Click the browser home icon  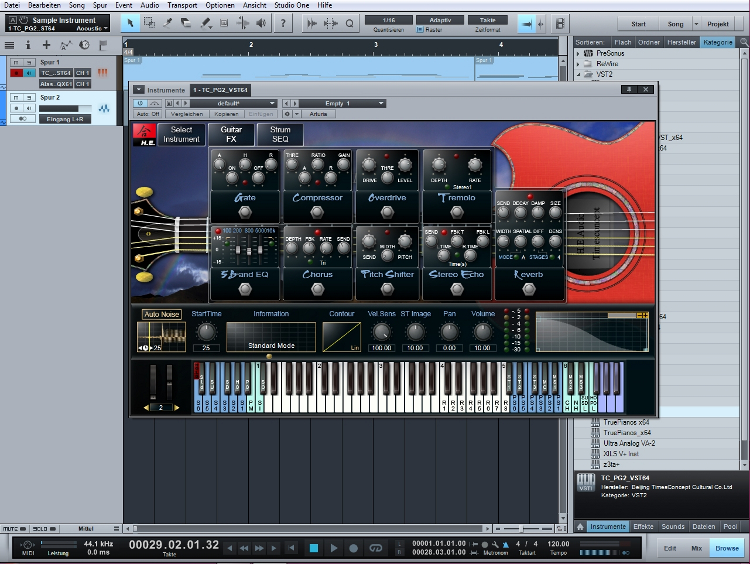point(580,526)
